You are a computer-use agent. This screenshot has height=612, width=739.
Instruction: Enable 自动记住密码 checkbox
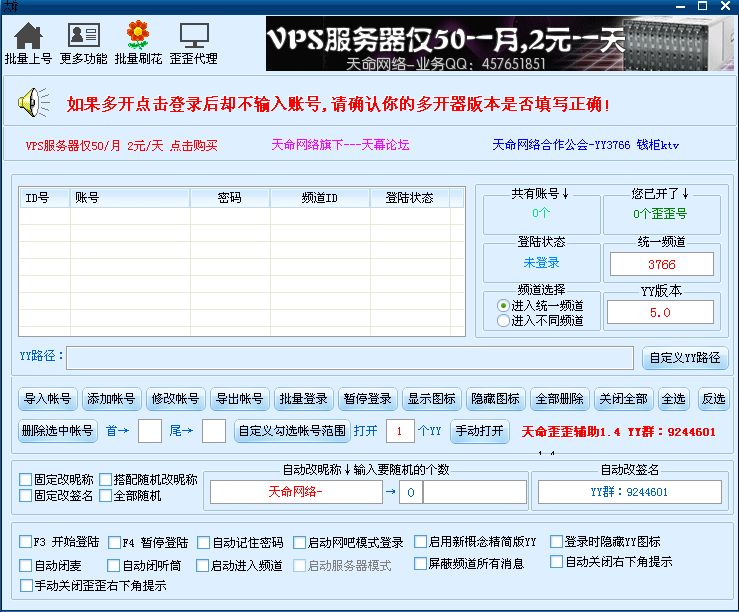click(204, 543)
